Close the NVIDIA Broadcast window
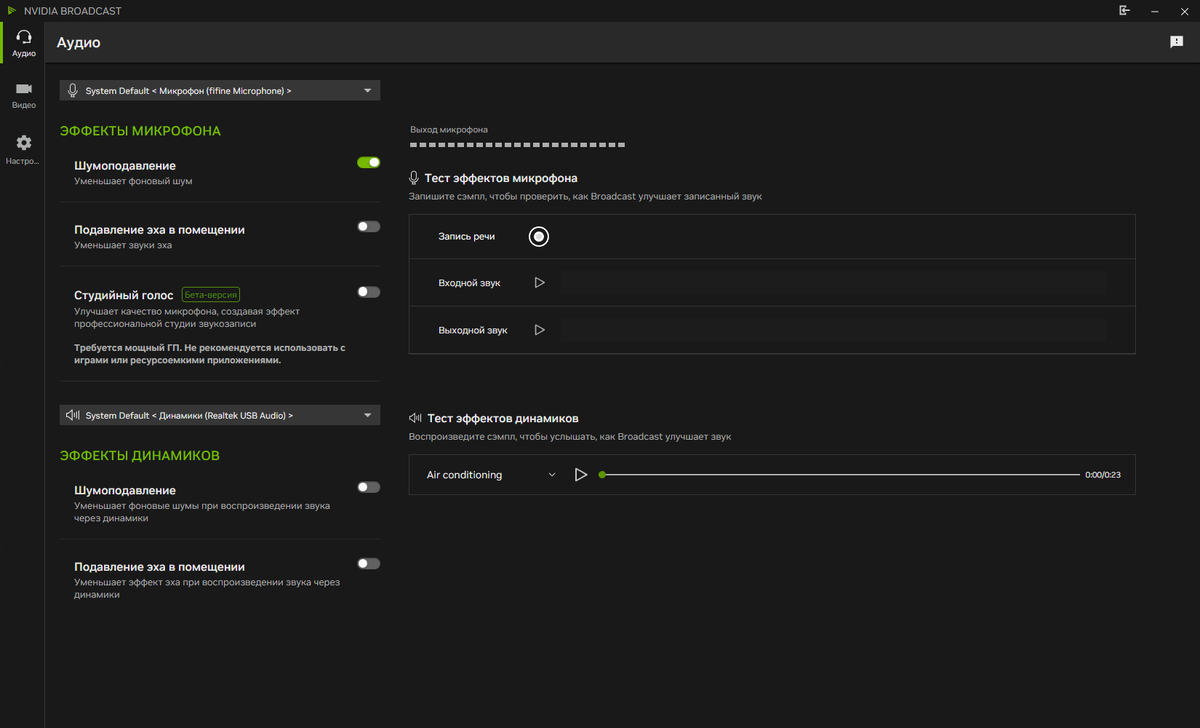The image size is (1200, 728). coord(1186,10)
